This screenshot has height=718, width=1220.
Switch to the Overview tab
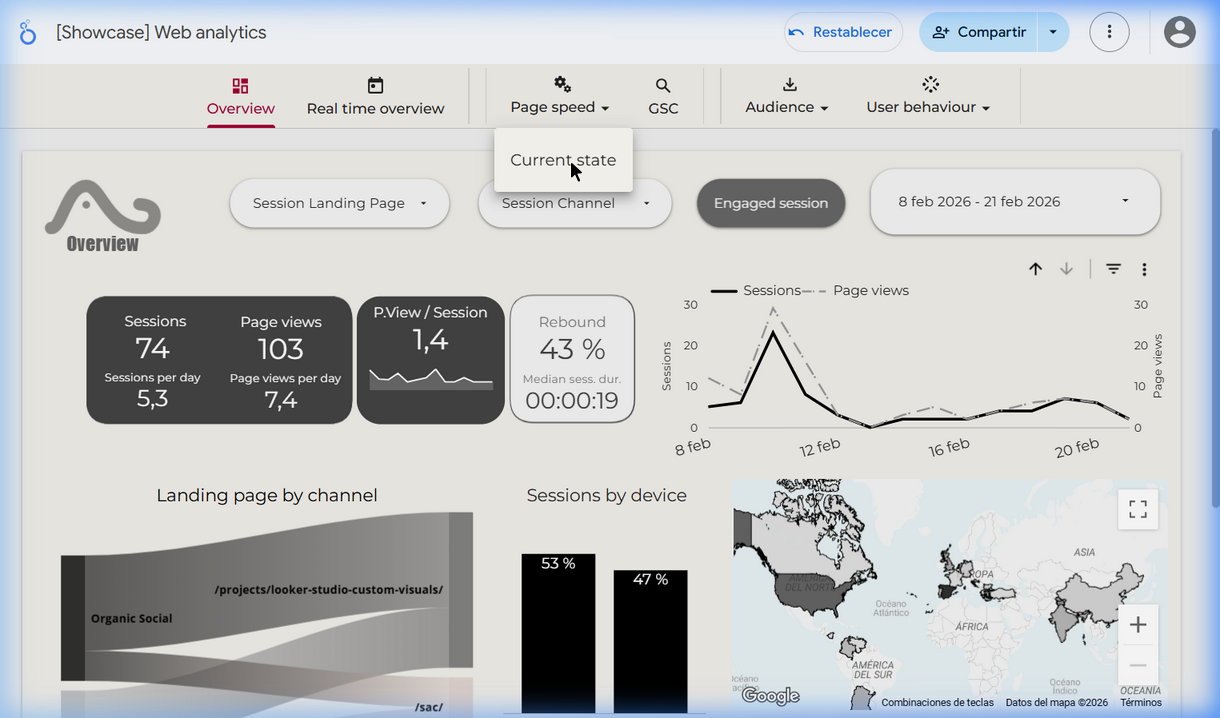tap(241, 98)
